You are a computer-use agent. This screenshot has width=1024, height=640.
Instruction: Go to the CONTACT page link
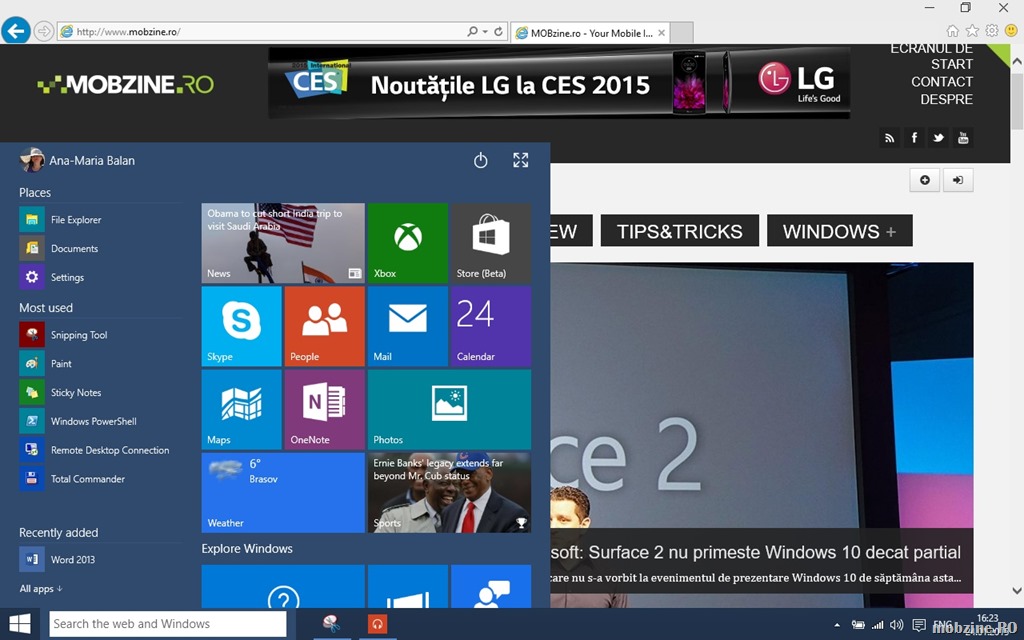(x=942, y=82)
